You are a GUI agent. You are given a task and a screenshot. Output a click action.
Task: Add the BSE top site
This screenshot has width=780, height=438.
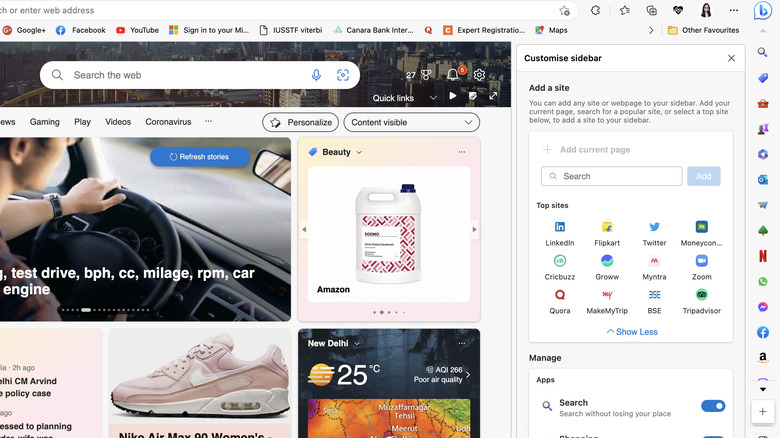[x=654, y=302]
